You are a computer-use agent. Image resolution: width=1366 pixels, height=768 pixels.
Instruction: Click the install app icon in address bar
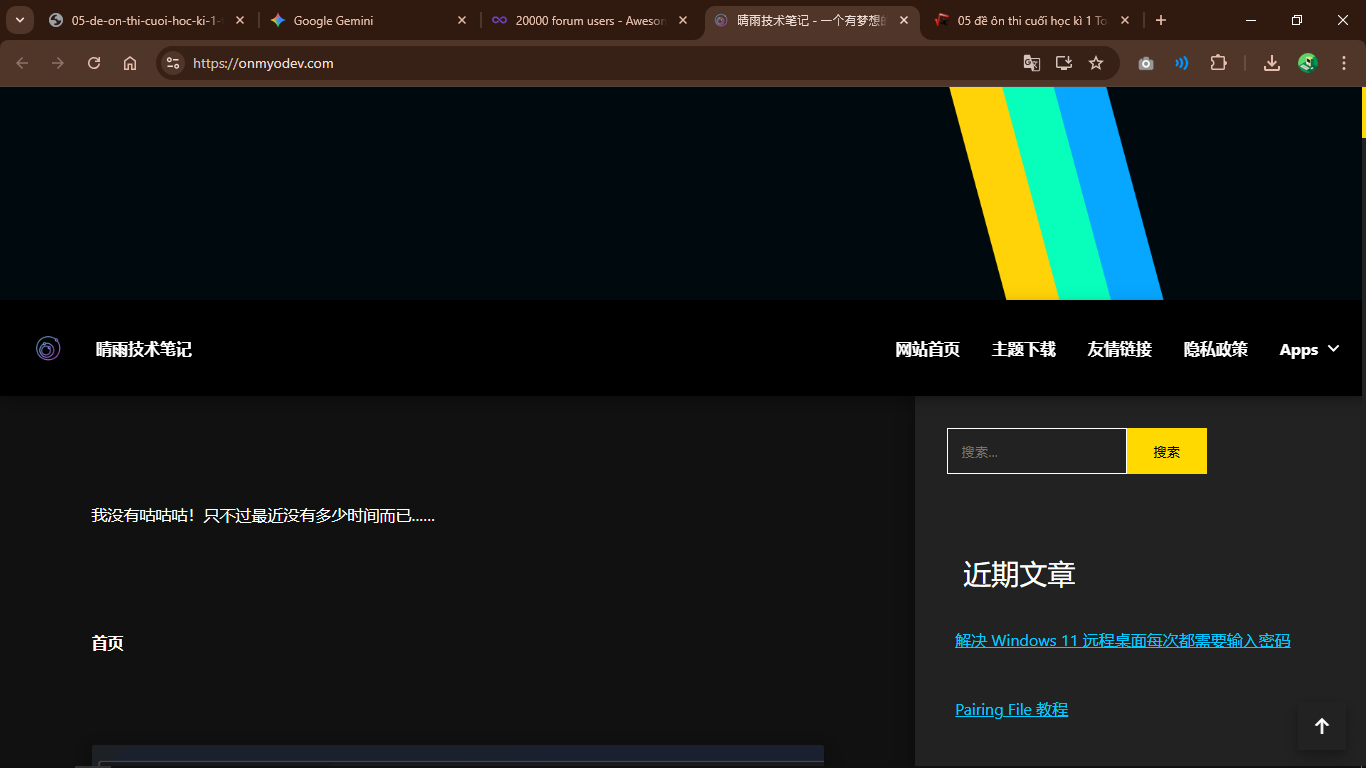[x=1064, y=63]
